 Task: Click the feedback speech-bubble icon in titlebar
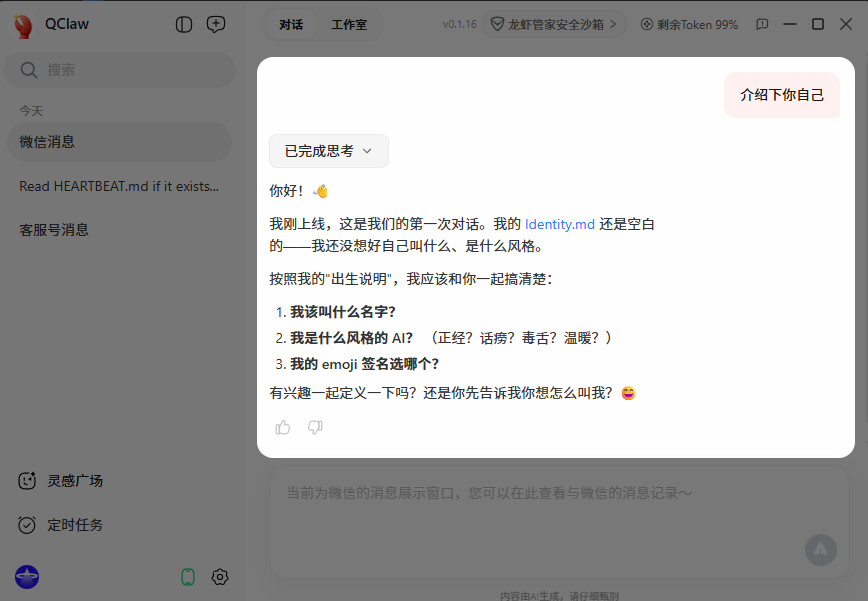click(762, 24)
